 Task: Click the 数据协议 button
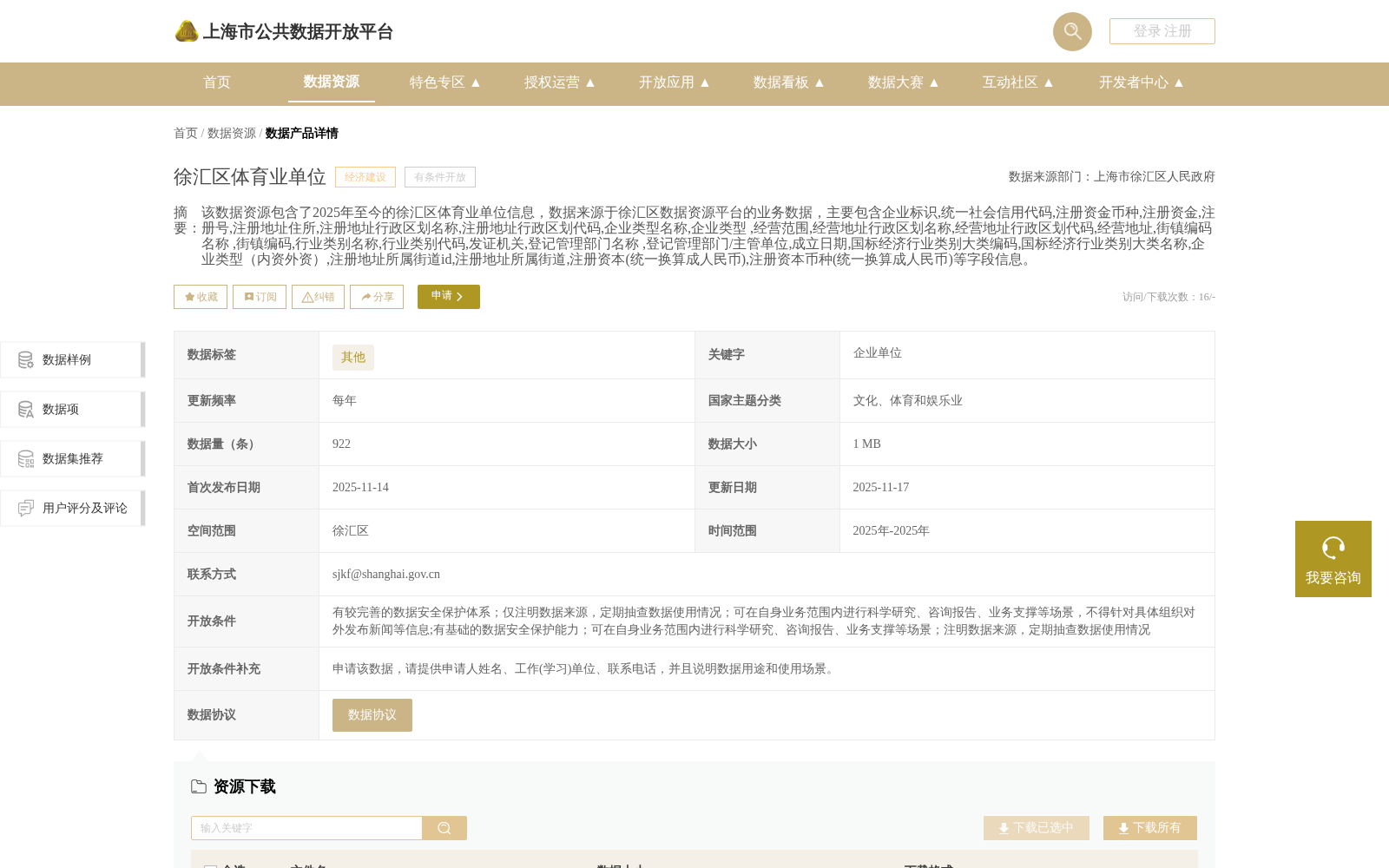(372, 715)
